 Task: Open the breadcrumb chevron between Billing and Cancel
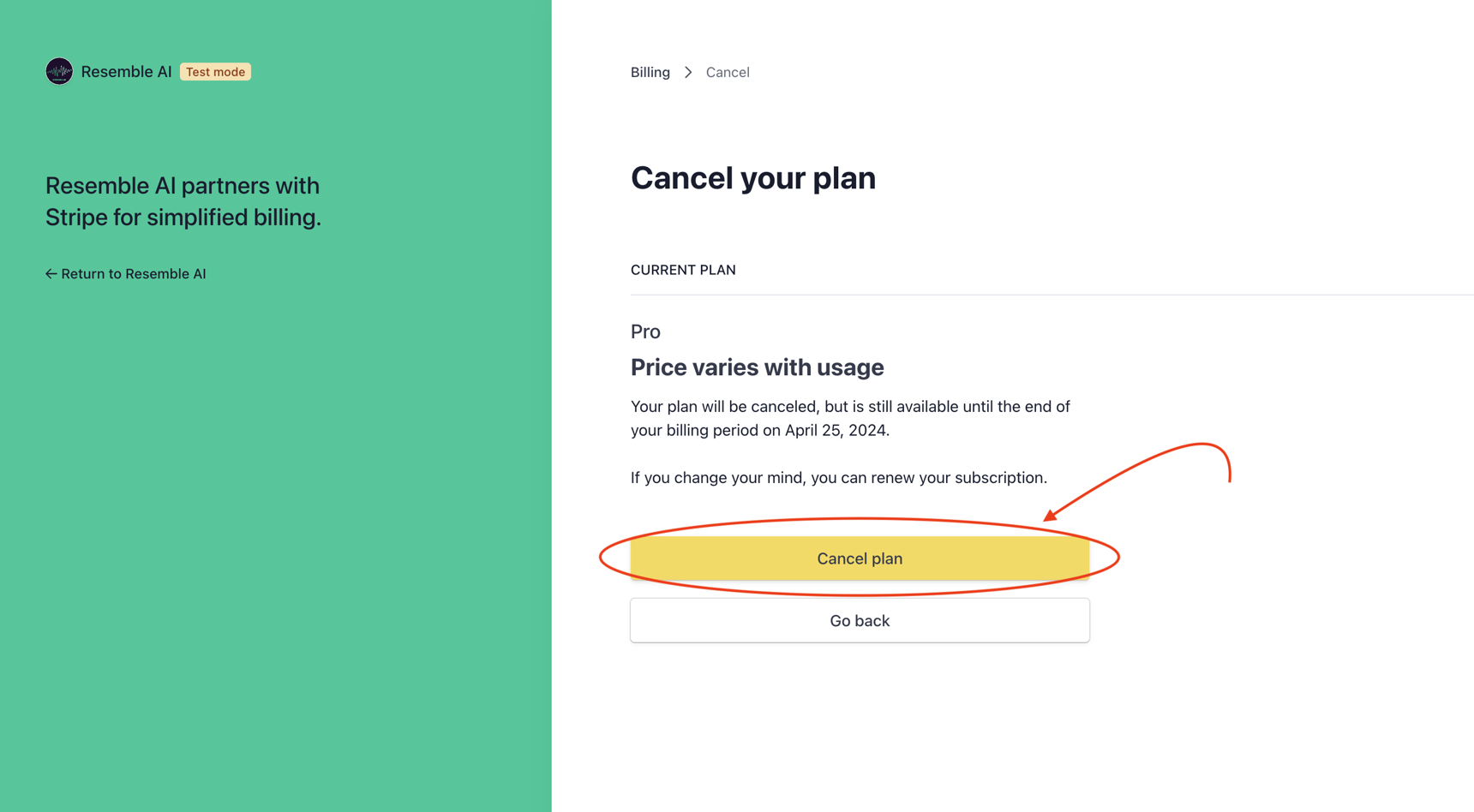tap(687, 72)
